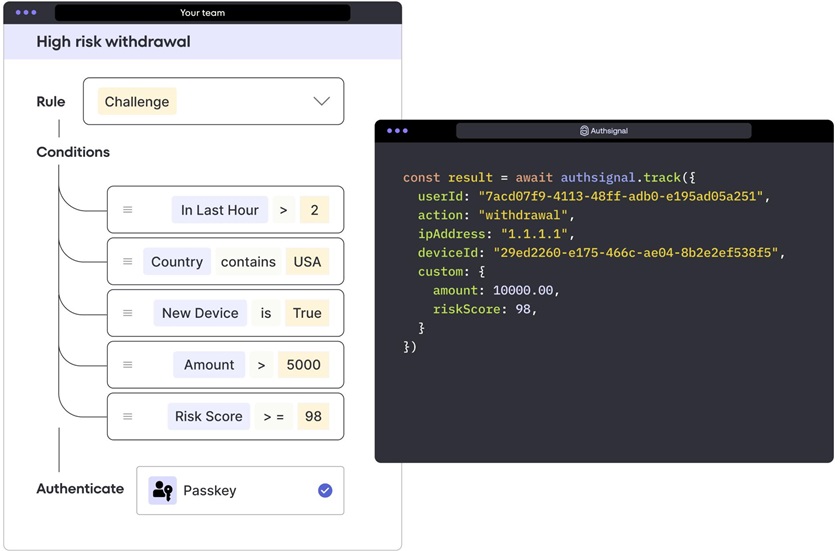Open the Rule dropdown showing Challenge

click(x=213, y=101)
